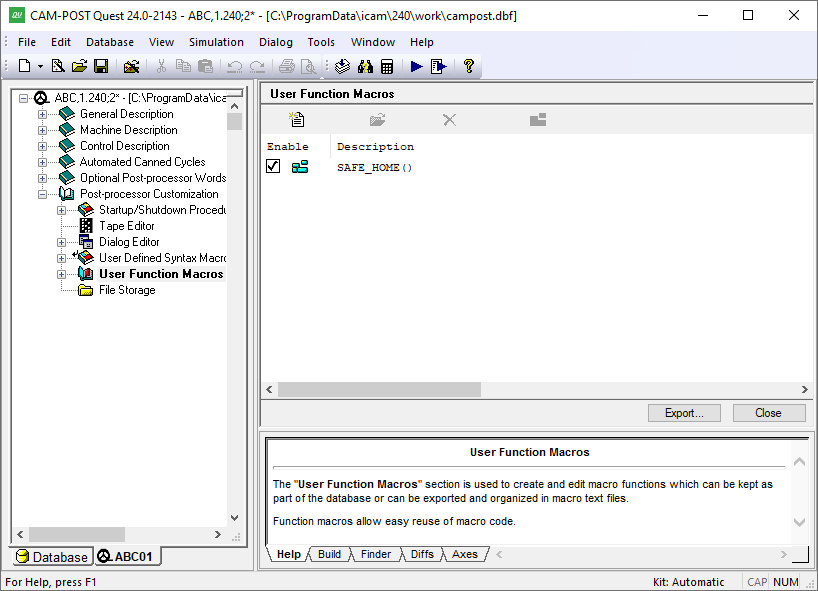This screenshot has width=818, height=591.
Task: Expand the Control Description node
Action: point(43,147)
